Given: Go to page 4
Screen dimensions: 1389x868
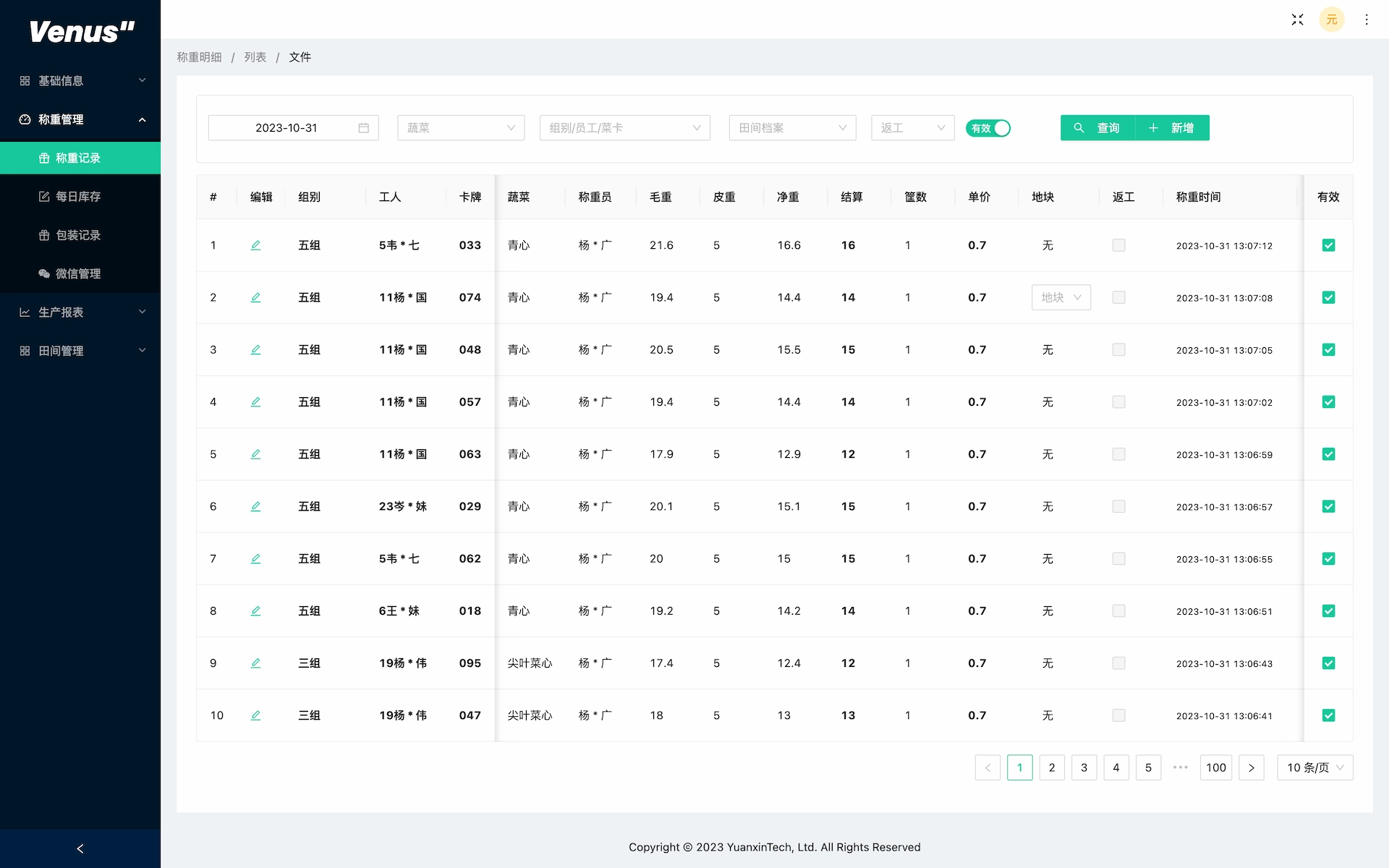Looking at the screenshot, I should 1116,767.
